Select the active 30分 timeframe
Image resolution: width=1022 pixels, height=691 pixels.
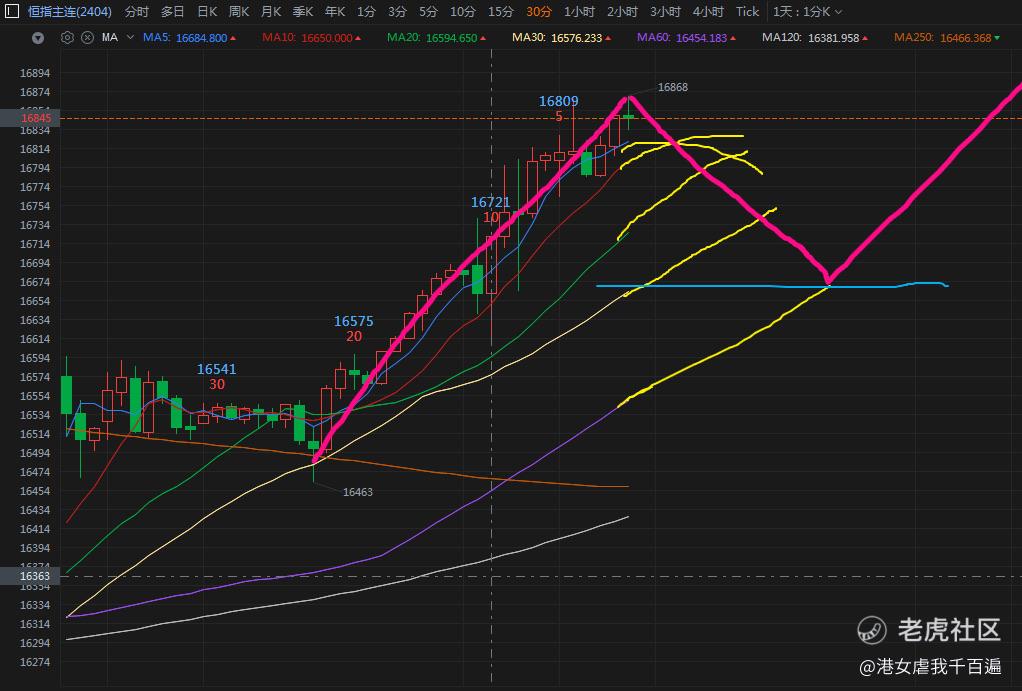(539, 12)
